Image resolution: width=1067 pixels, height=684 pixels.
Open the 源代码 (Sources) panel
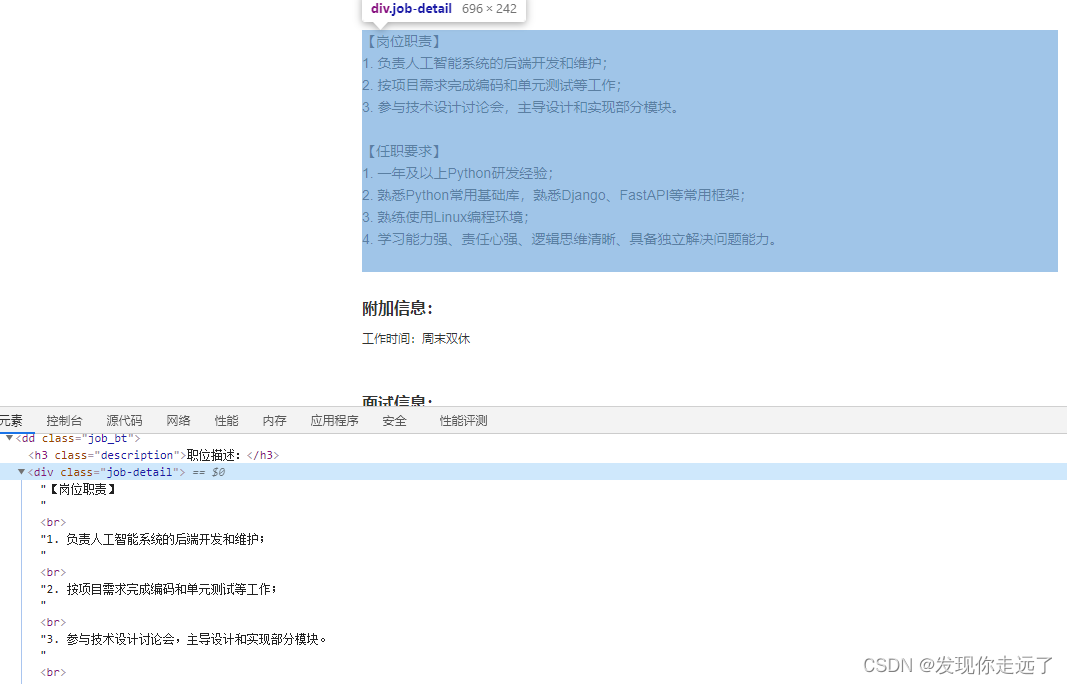[x=123, y=420]
